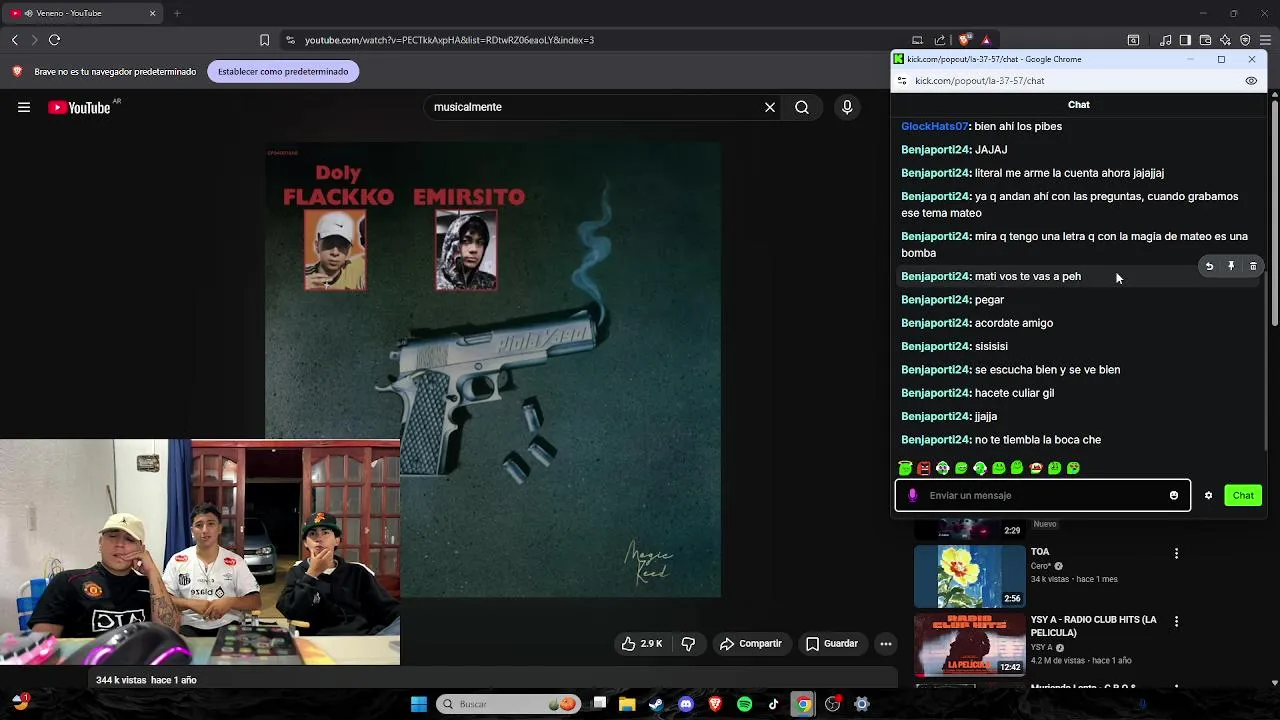
Task: Go back in Brave browser
Action: (x=14, y=40)
